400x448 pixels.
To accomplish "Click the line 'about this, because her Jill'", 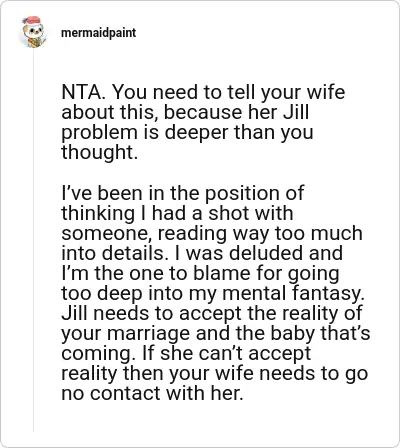I will point(185,112).
